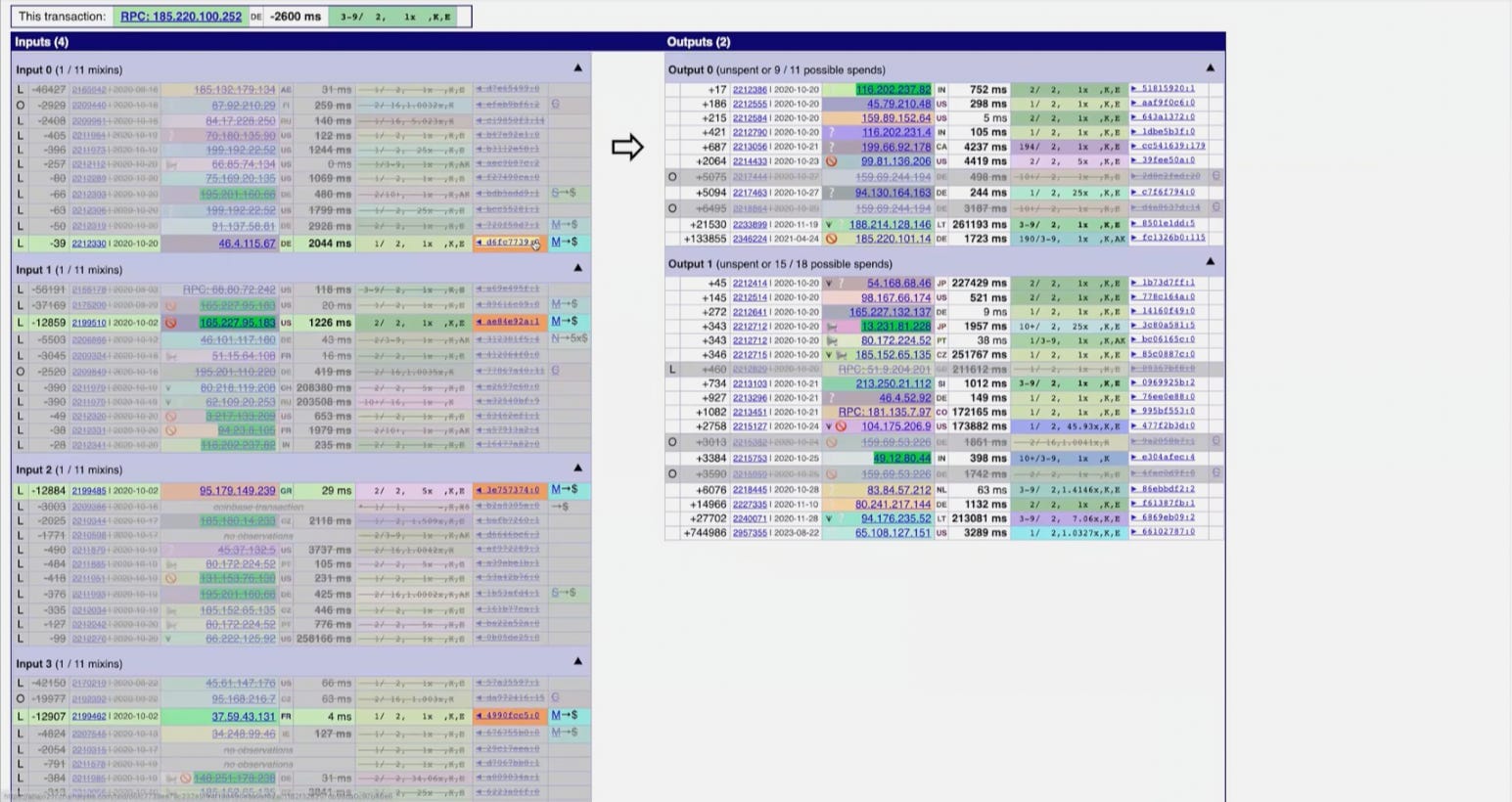
Task: Click the big right arrow between Inputs and Outputs
Action: click(627, 148)
